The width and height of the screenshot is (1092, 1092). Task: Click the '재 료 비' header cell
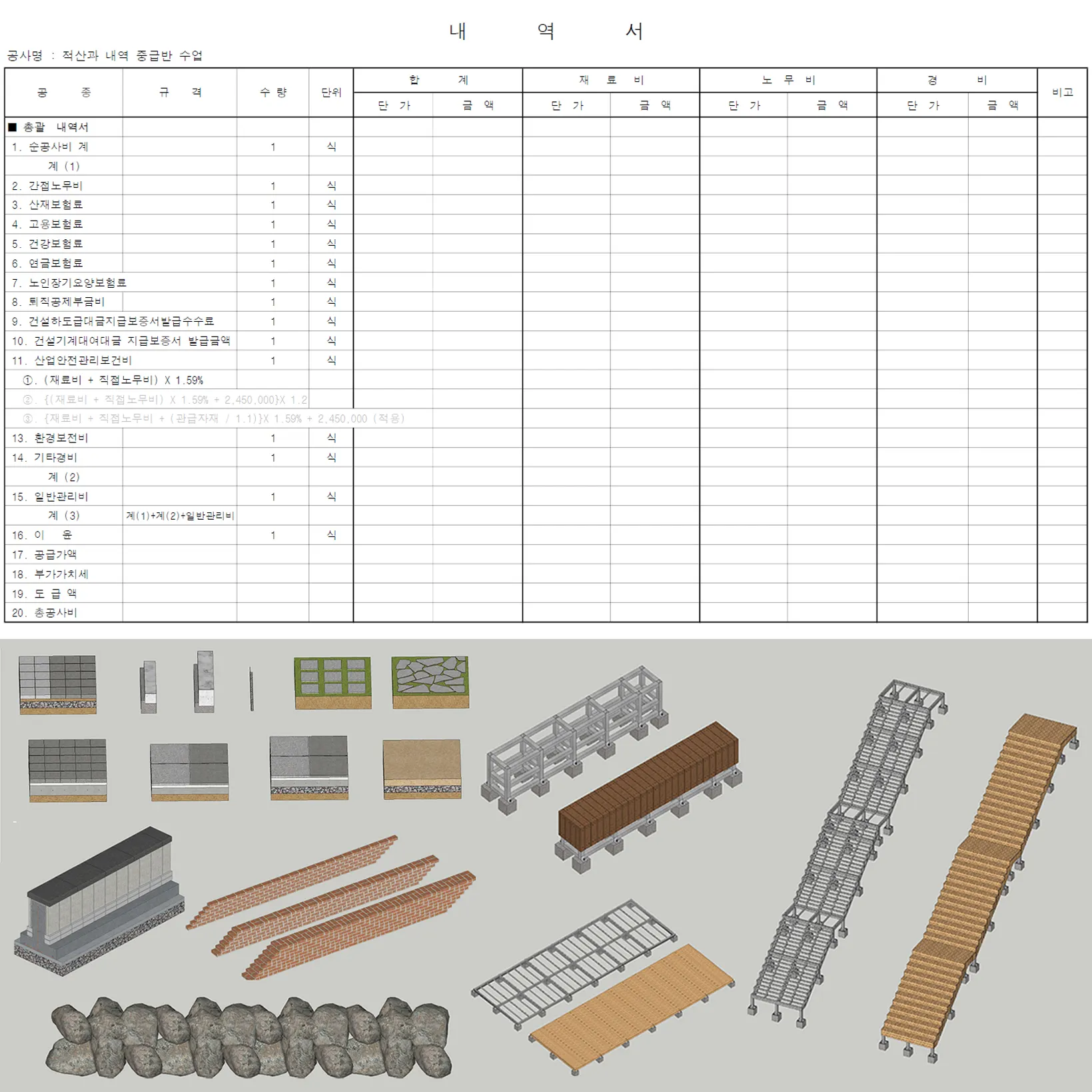(x=611, y=81)
